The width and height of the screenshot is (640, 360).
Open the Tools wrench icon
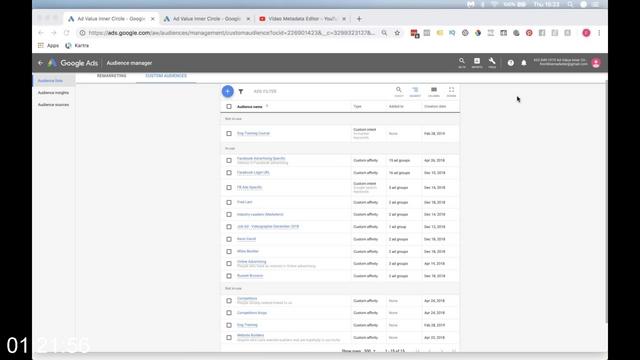[x=492, y=62]
